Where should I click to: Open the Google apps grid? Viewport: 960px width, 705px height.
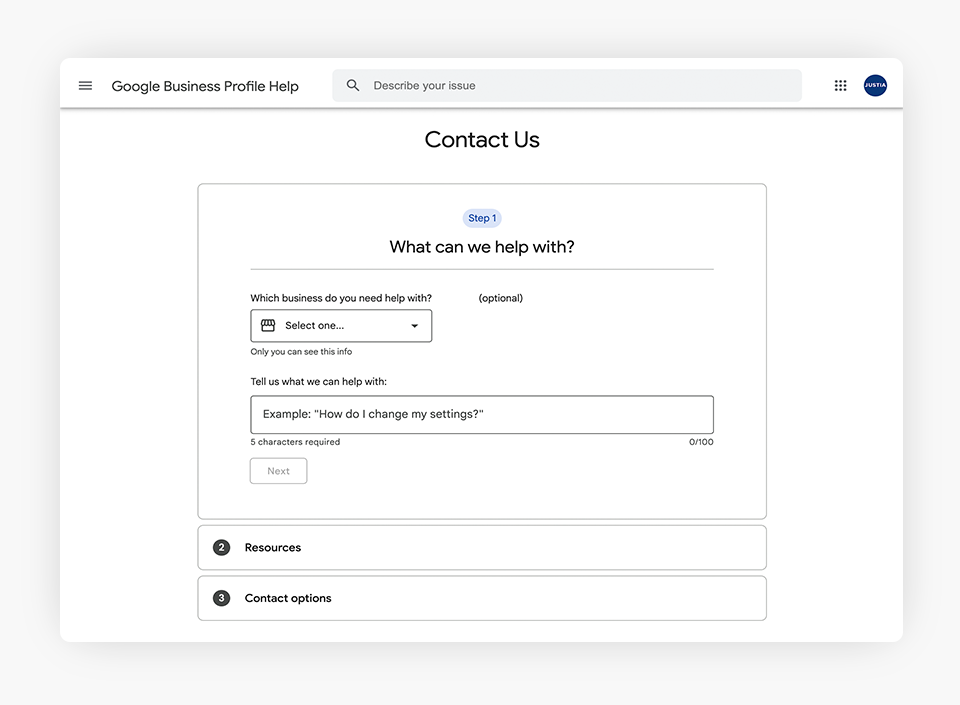click(x=840, y=86)
